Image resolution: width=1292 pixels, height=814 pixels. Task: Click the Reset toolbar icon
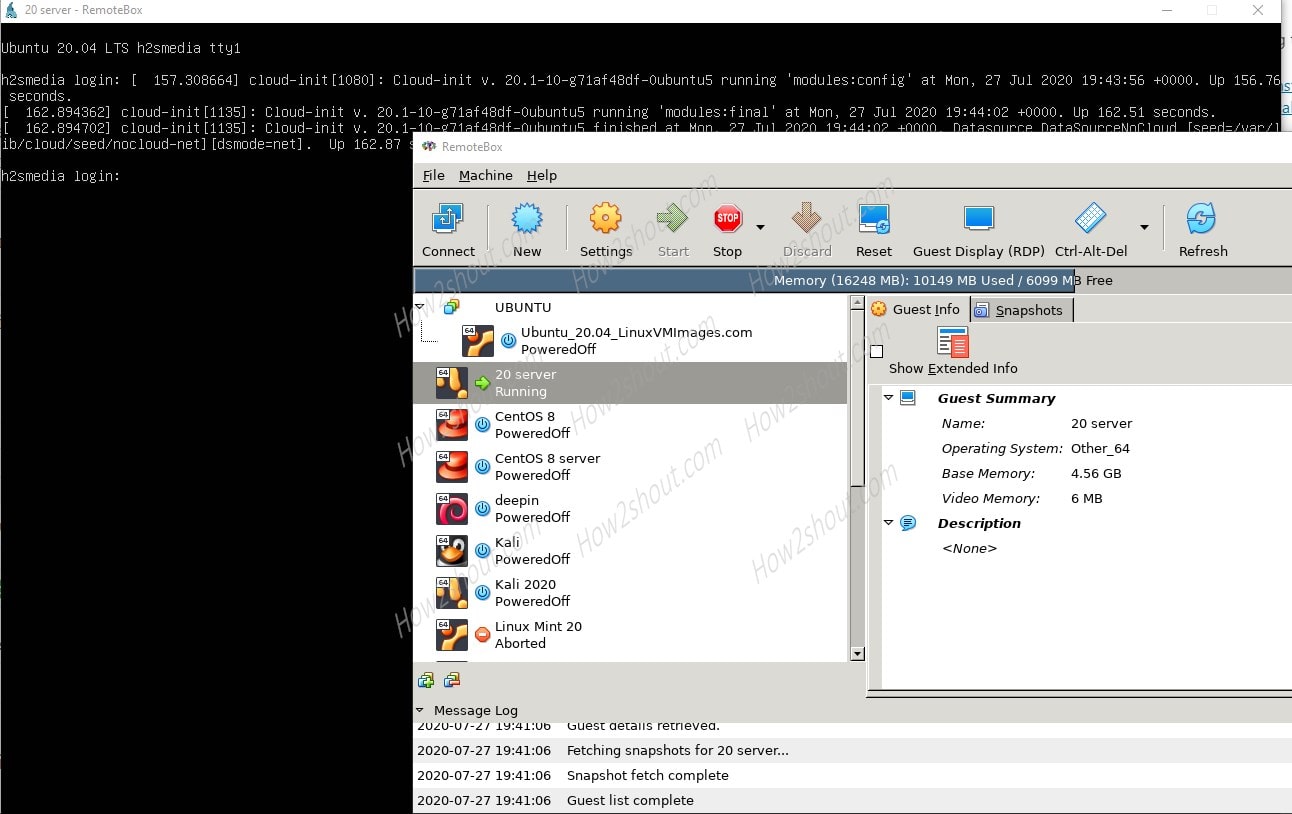coord(874,218)
